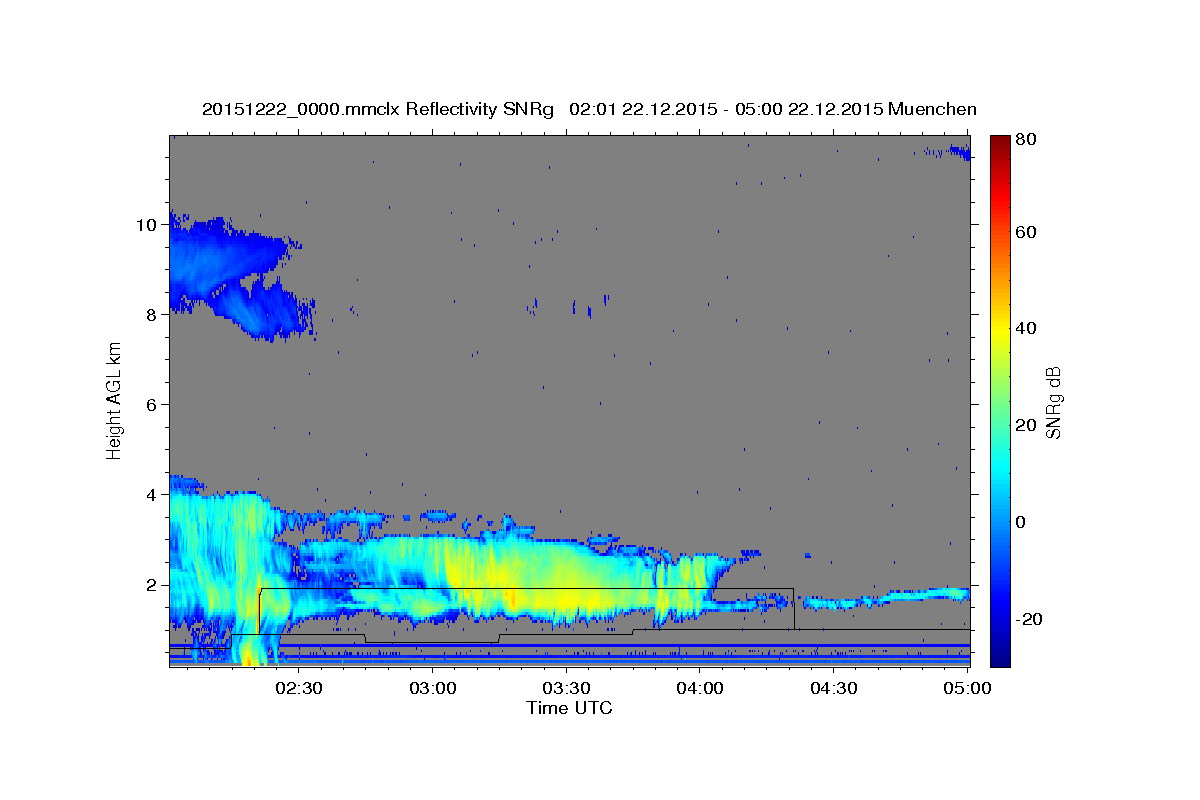1200x800 pixels.
Task: Click the colorbar value 60
Action: tap(1024, 232)
